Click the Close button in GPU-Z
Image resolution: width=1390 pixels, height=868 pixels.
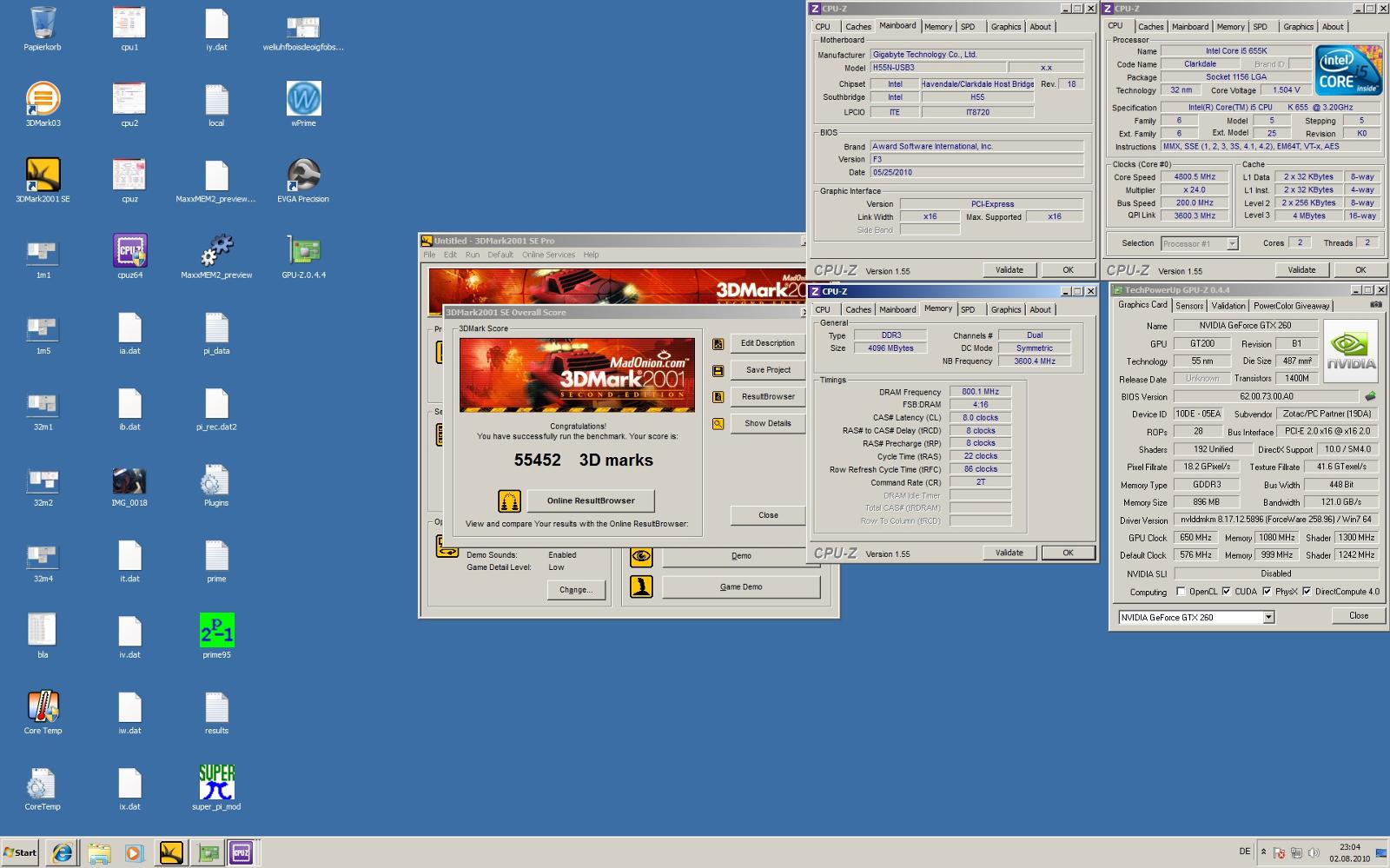click(1359, 616)
